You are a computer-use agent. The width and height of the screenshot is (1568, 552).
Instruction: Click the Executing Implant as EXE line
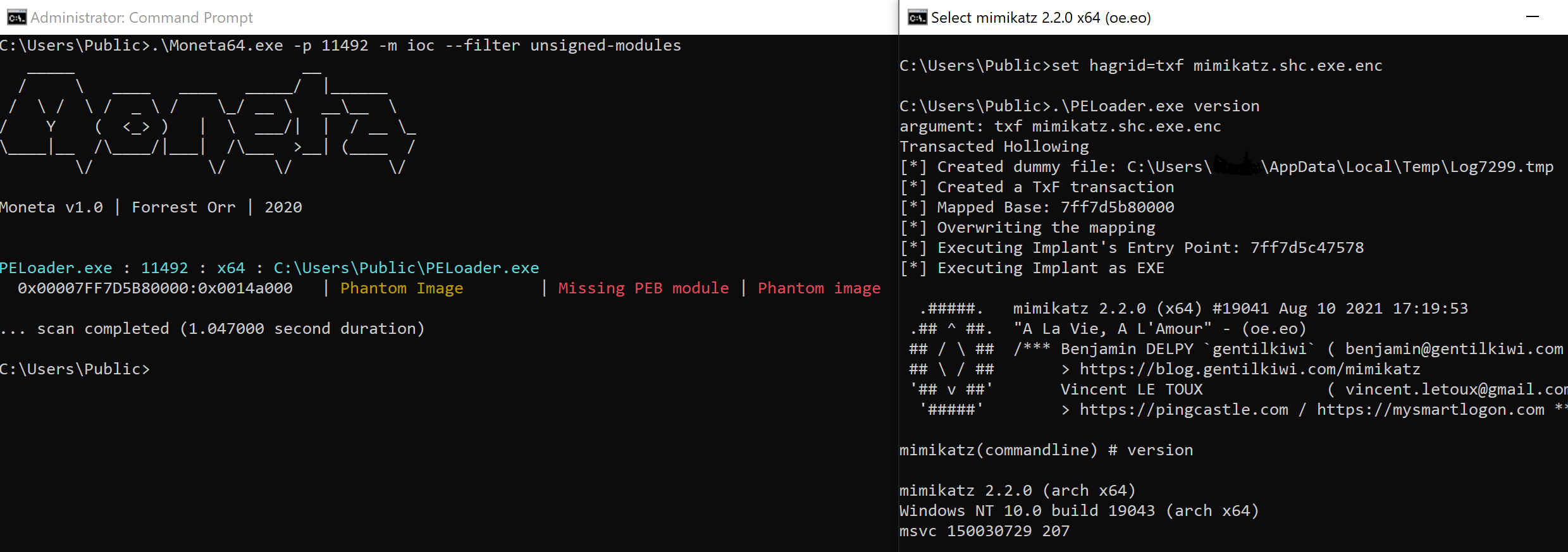(x=1032, y=268)
